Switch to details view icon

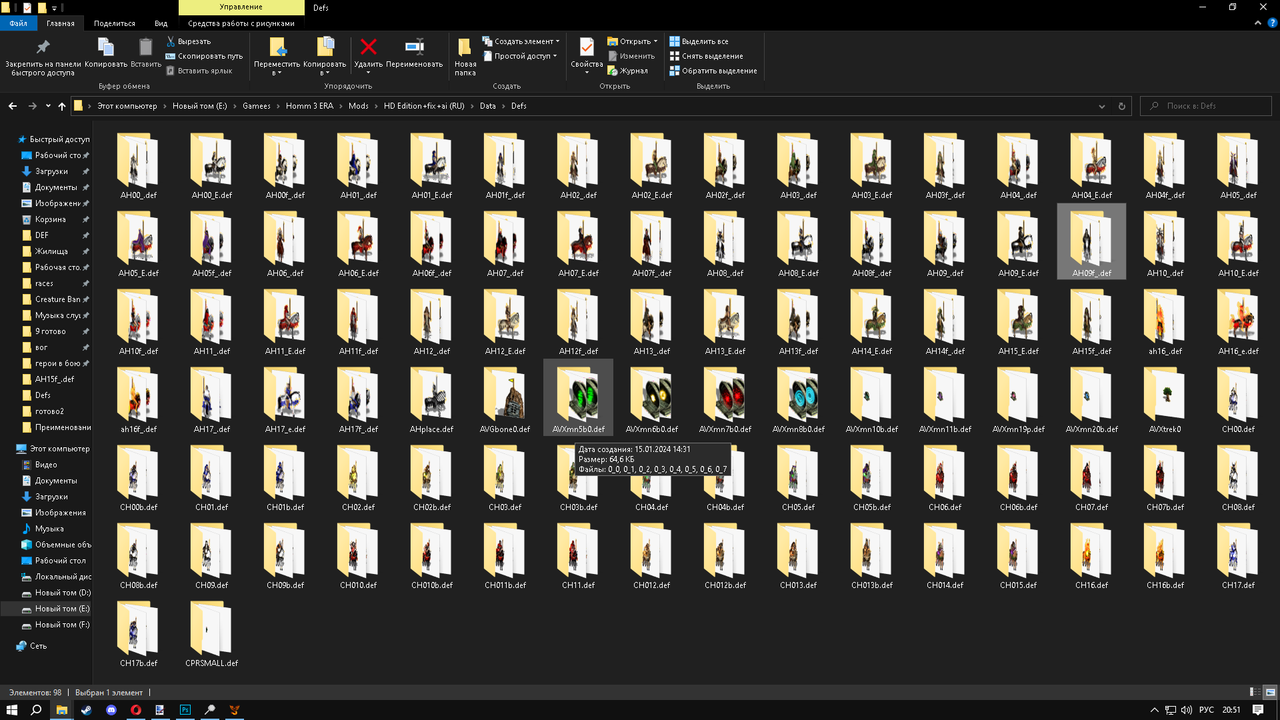pyautogui.click(x=1255, y=692)
